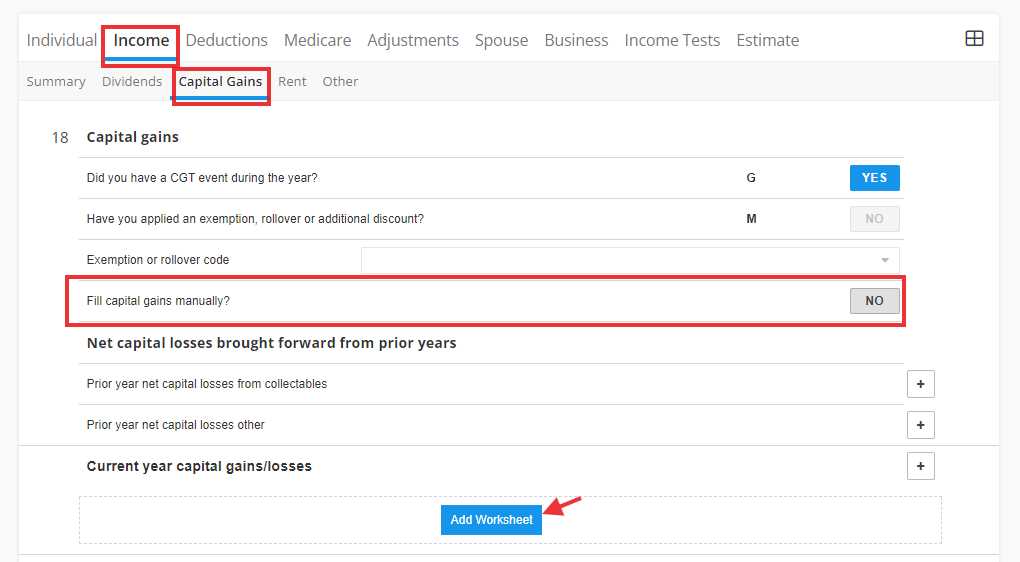Image resolution: width=1020 pixels, height=562 pixels.
Task: Expand Current year capital gains/losses with plus
Action: [x=920, y=466]
